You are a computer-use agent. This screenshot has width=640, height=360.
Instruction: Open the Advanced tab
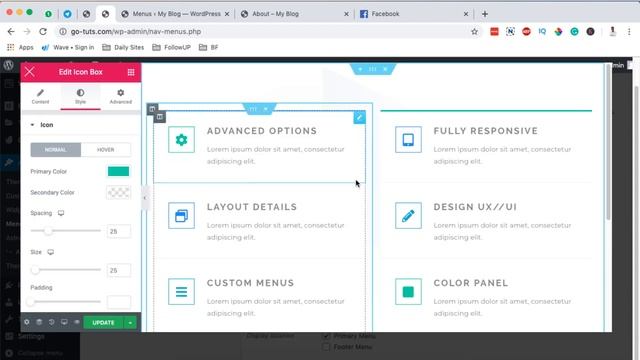coord(120,97)
